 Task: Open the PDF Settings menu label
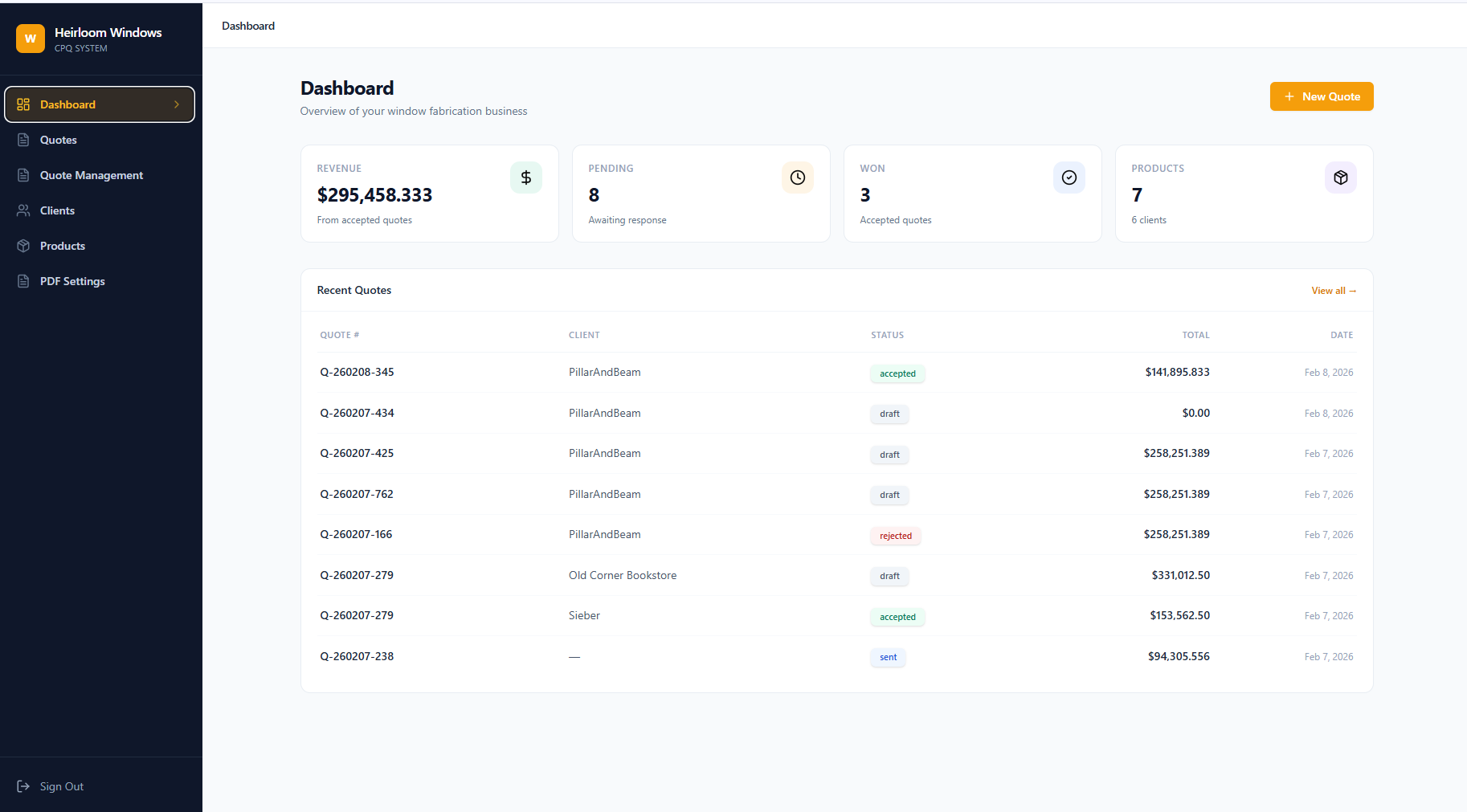pos(72,281)
